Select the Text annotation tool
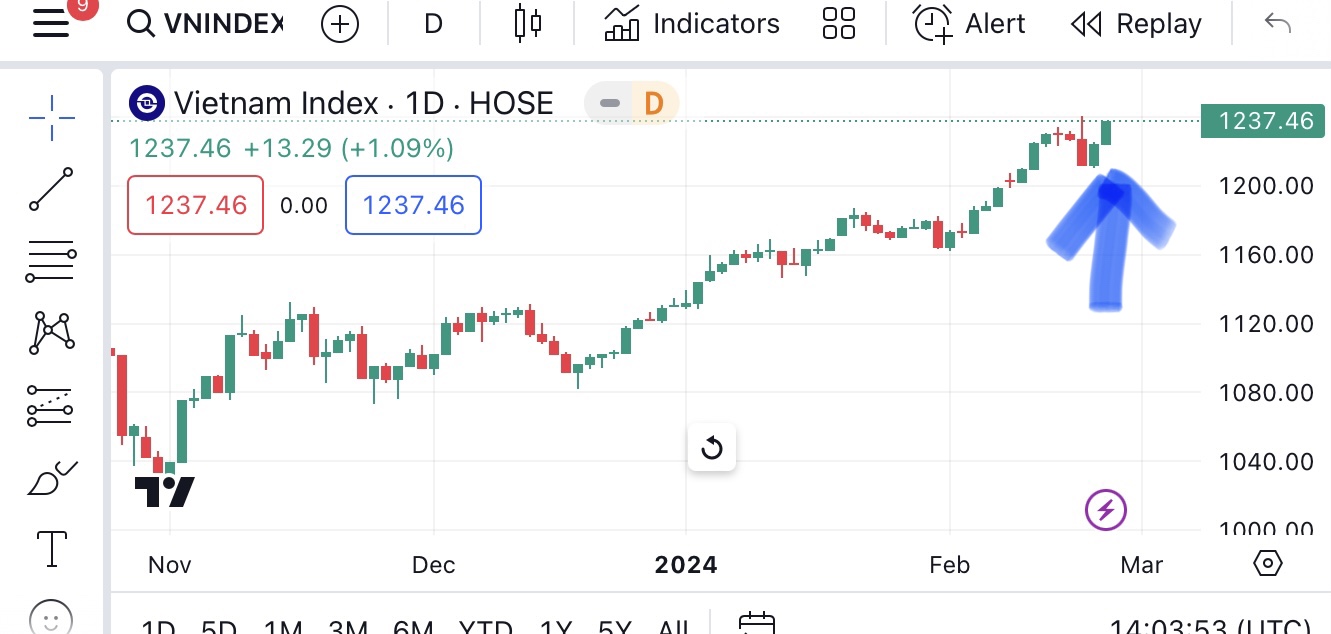This screenshot has height=634, width=1331. point(51,548)
